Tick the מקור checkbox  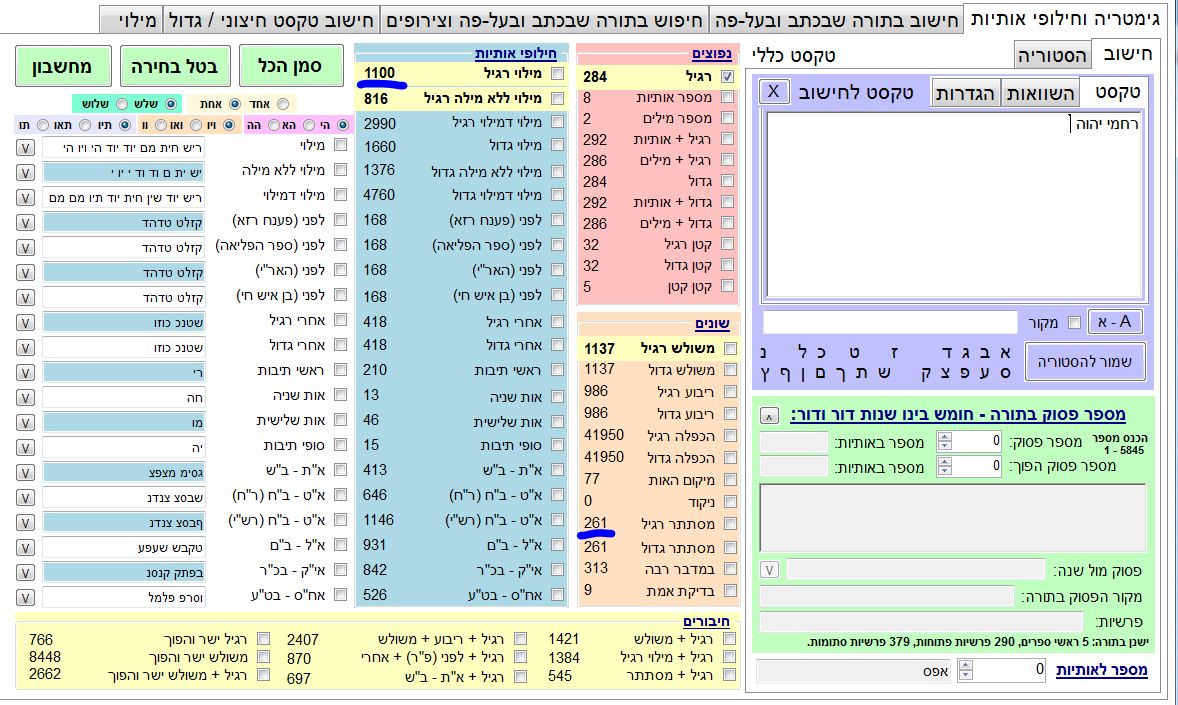(x=1074, y=323)
